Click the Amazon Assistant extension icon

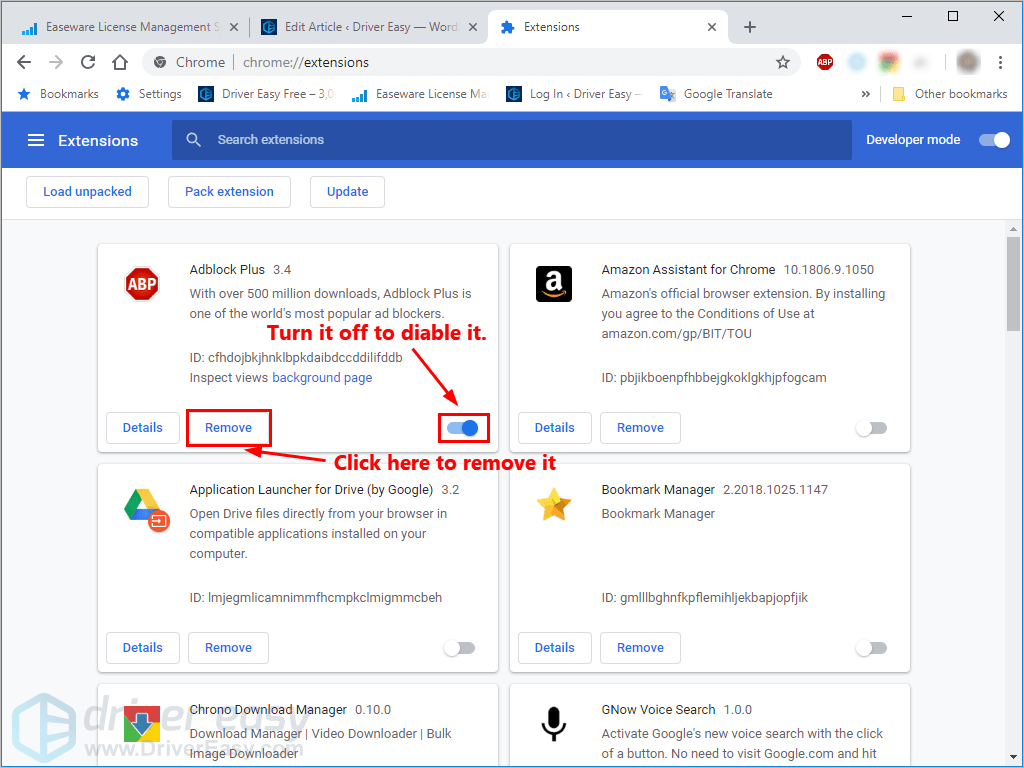tap(554, 284)
